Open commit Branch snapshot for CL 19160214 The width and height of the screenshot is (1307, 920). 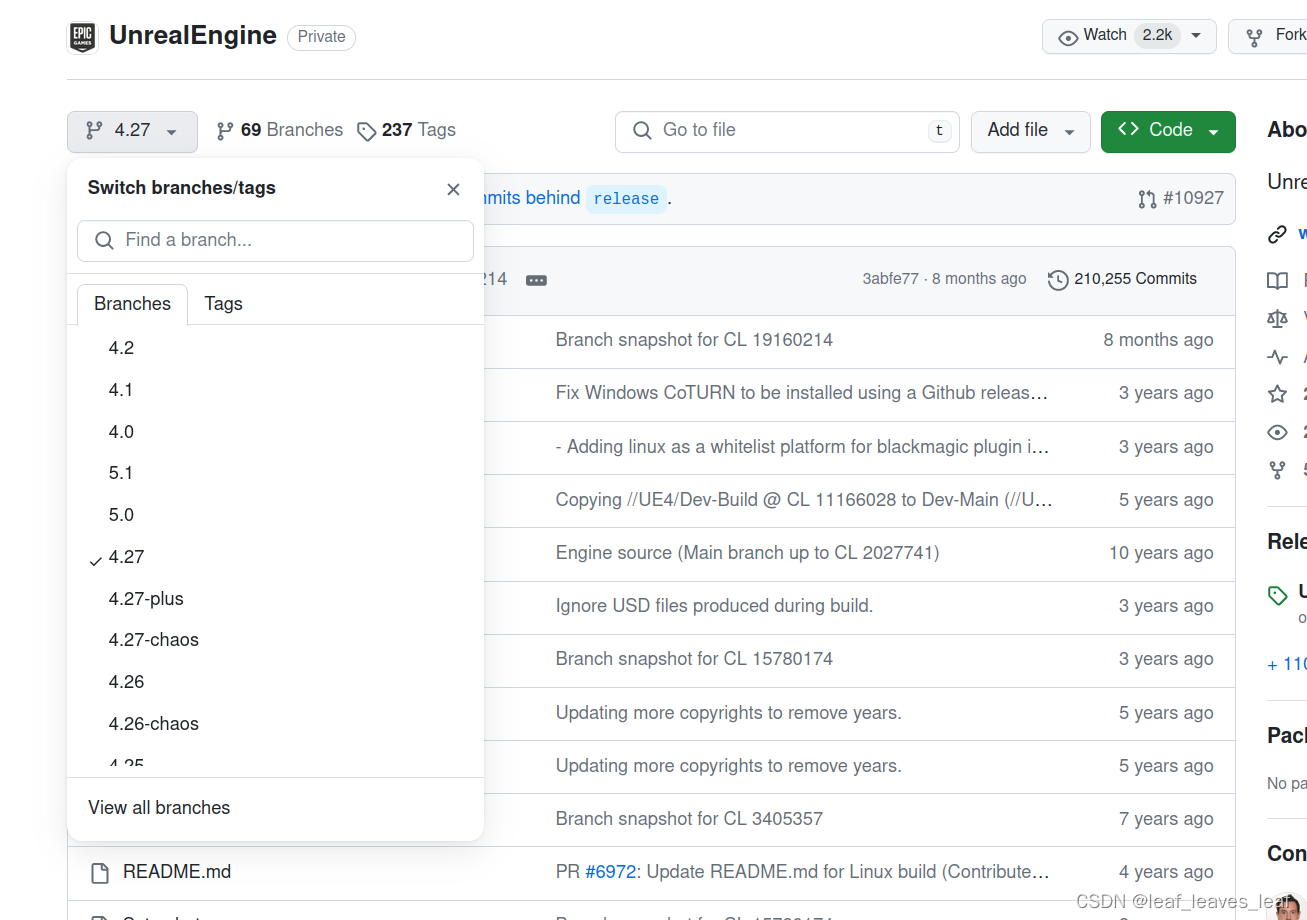[x=694, y=340]
